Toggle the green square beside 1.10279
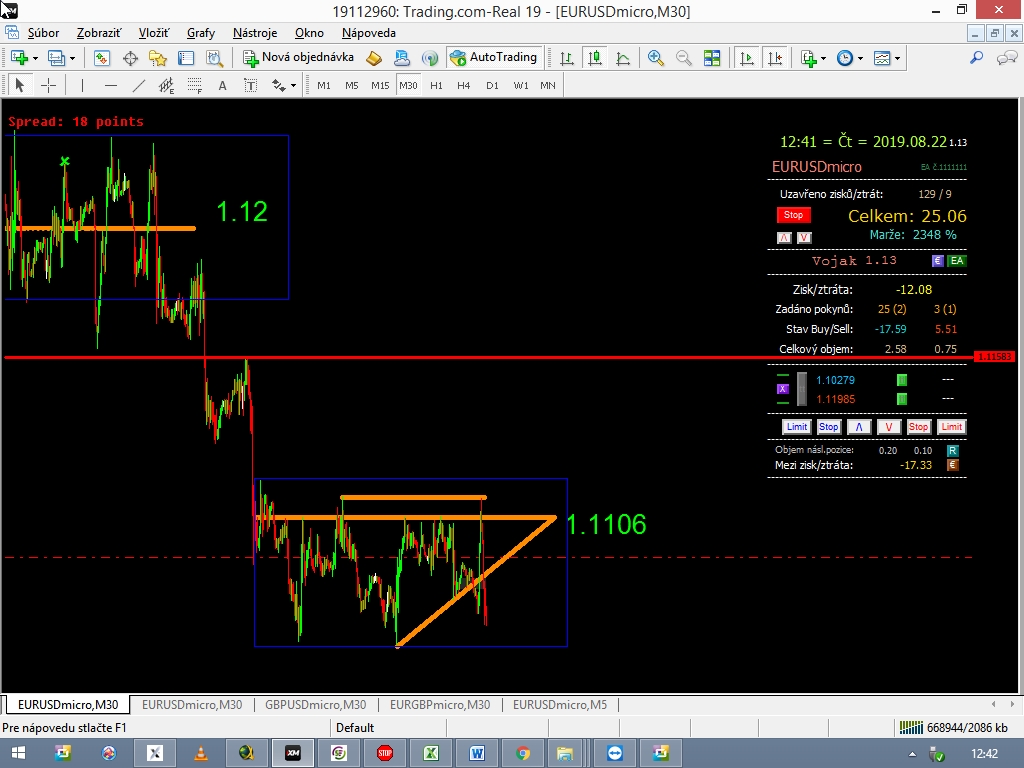Image resolution: width=1024 pixels, height=768 pixels. coord(902,380)
